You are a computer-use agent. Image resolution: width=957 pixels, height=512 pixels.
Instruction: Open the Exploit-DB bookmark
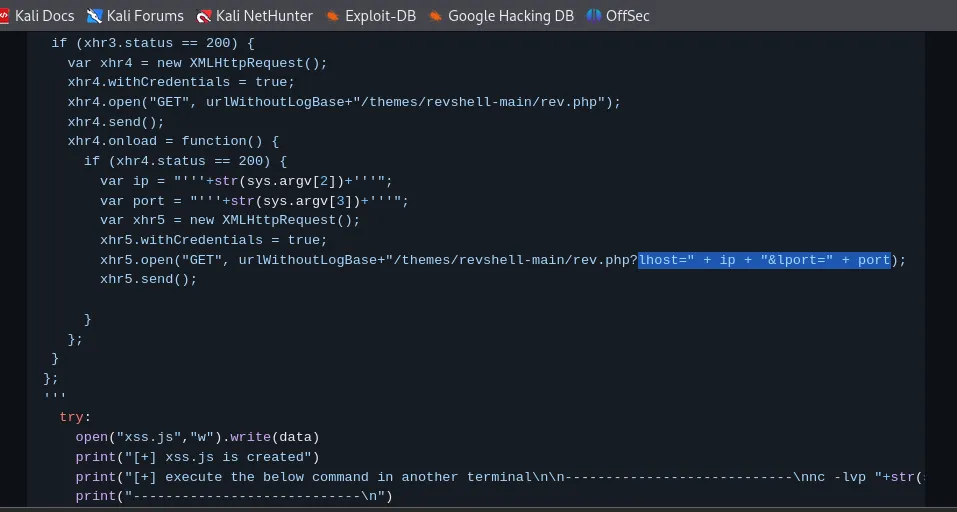point(370,16)
